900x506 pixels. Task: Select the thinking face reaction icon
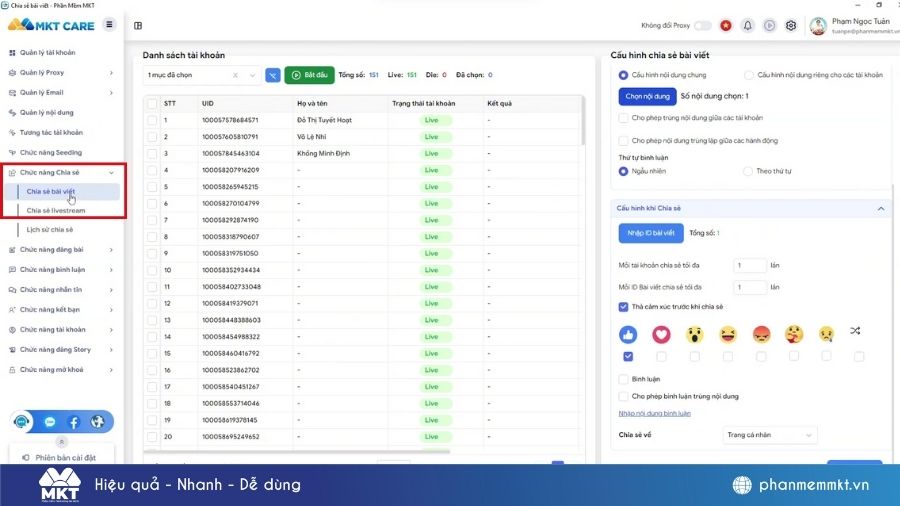794,334
